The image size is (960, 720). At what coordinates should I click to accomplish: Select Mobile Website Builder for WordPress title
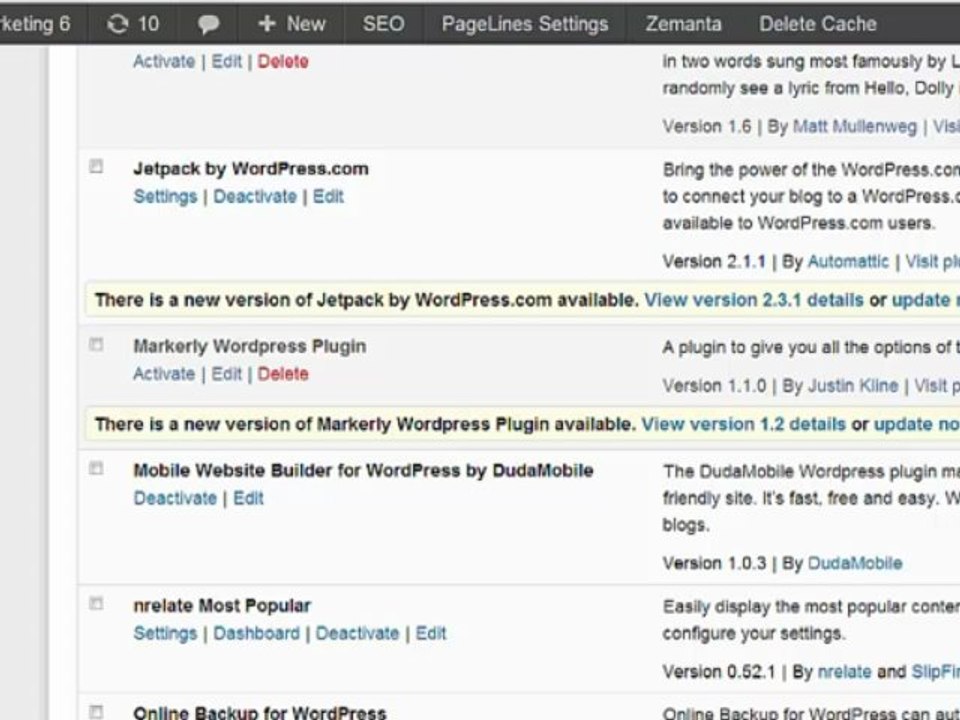coord(364,470)
